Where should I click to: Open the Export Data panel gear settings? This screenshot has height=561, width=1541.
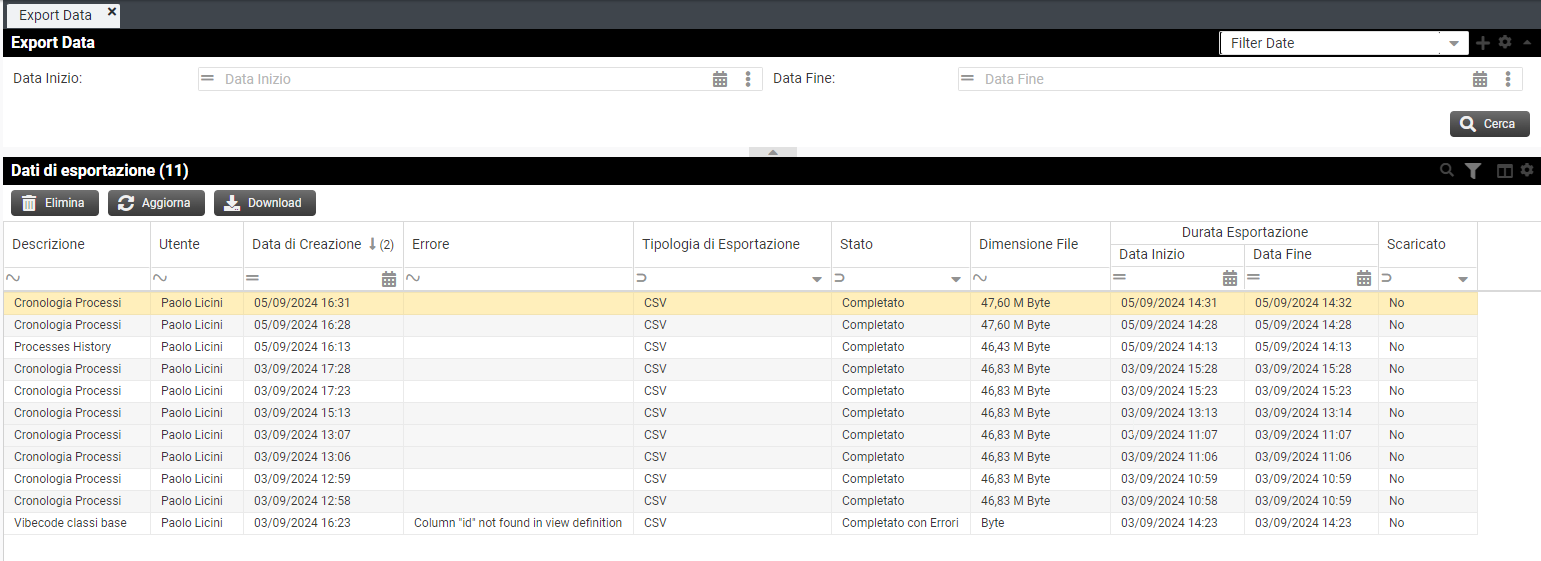coord(1505,43)
